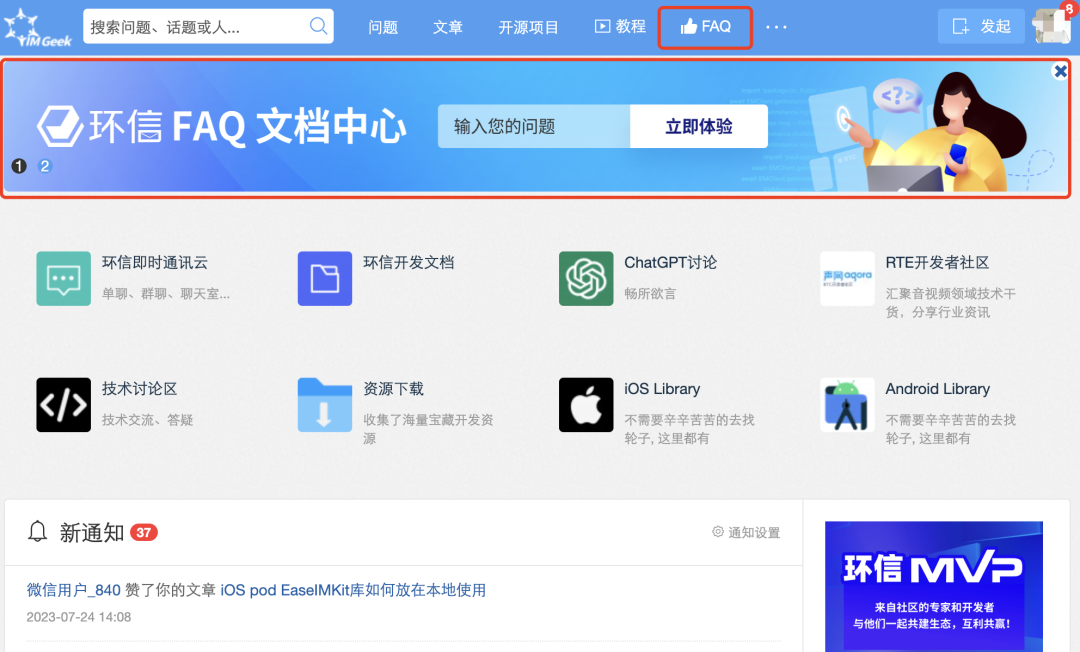Open the 资源下载 title link
This screenshot has width=1080, height=652.
393,389
